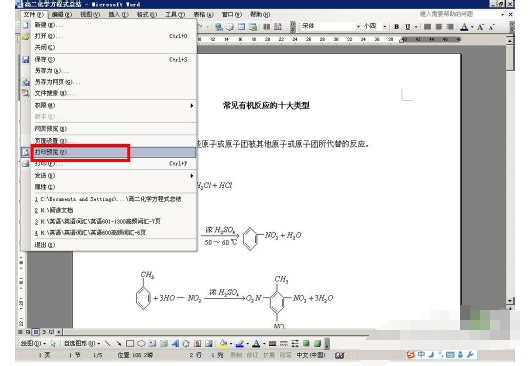Screen dimensions: 530x366
Task: Click the print preview icon in menu
Action: (26, 152)
